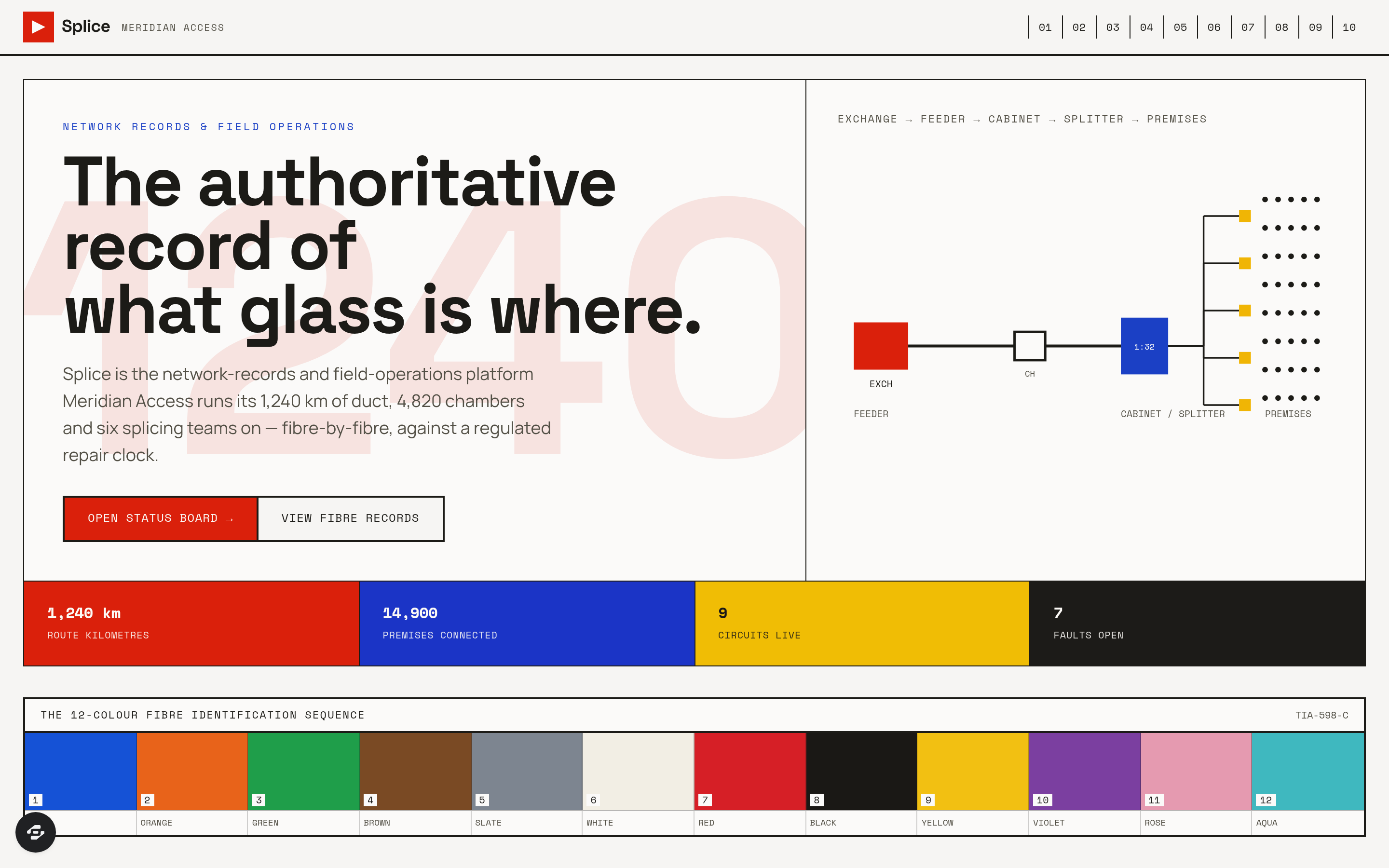This screenshot has width=1389, height=868.
Task: Open the 7 Faults Open tile
Action: pyautogui.click(x=1198, y=624)
